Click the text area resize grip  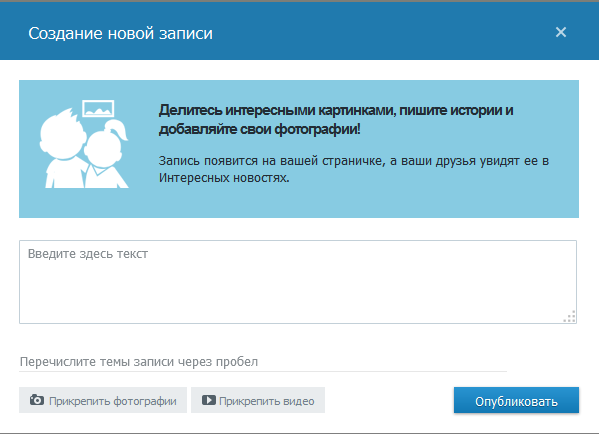tap(570, 317)
